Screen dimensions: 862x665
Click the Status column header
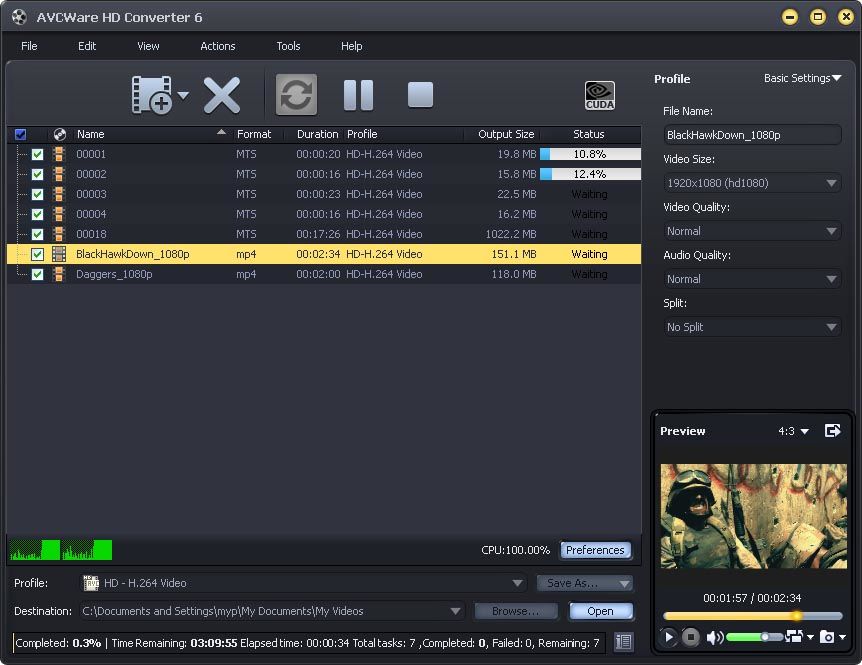589,134
